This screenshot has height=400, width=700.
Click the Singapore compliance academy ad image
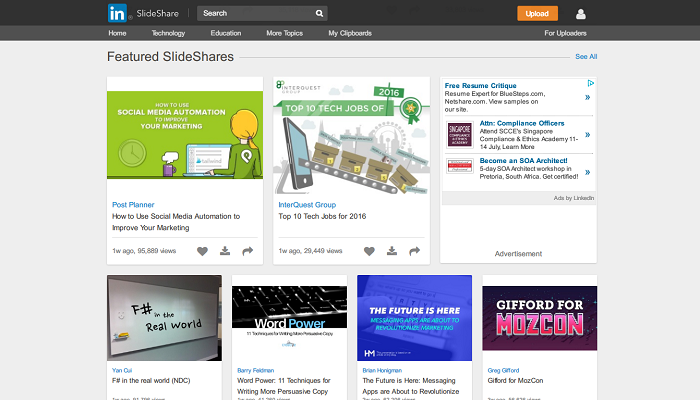[460, 135]
